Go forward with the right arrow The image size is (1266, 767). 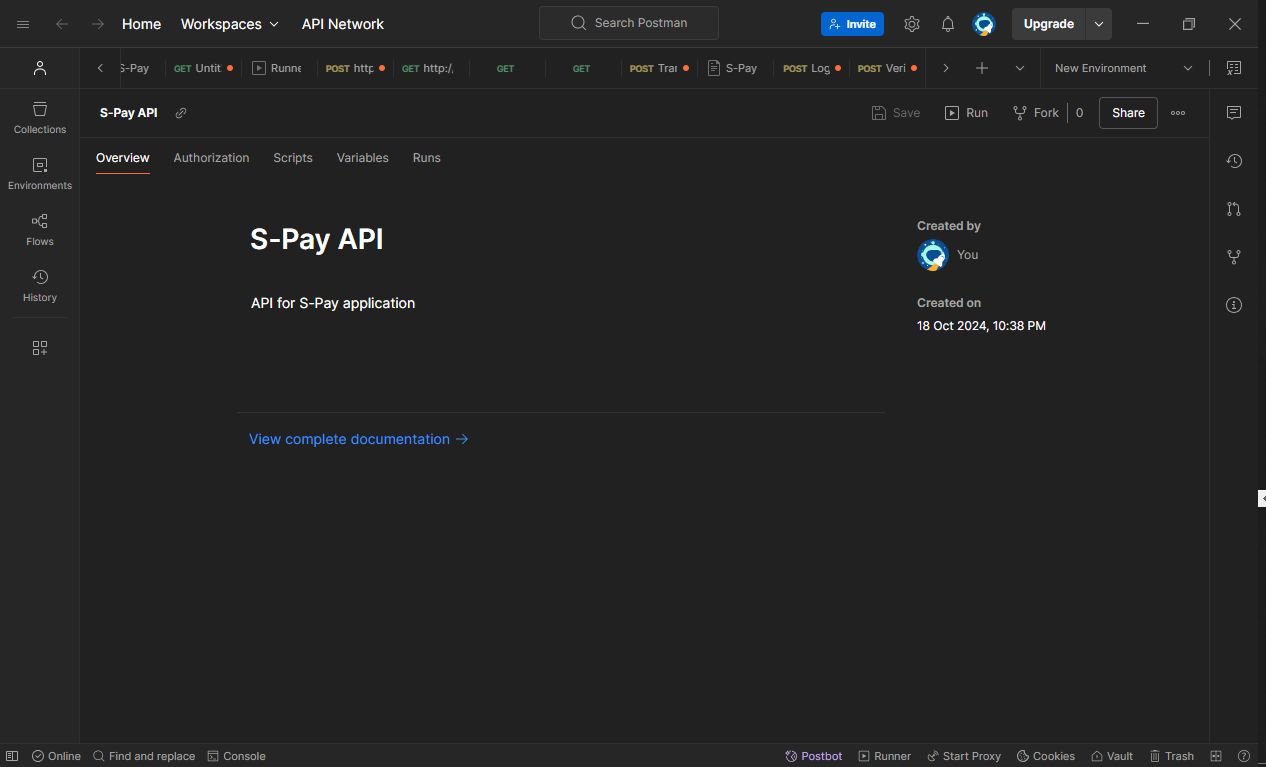98,24
